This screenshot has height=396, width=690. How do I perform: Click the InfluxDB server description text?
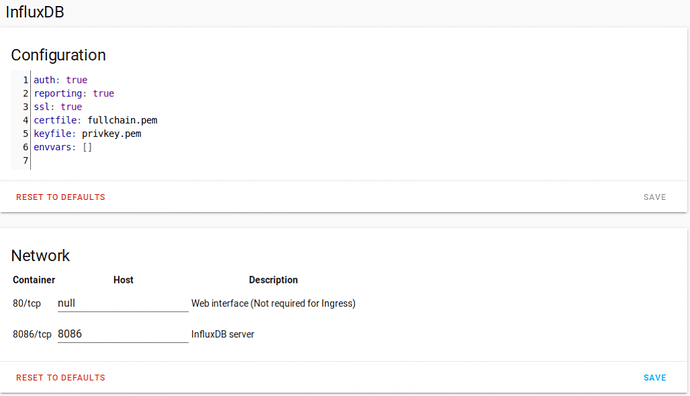pos(223,334)
